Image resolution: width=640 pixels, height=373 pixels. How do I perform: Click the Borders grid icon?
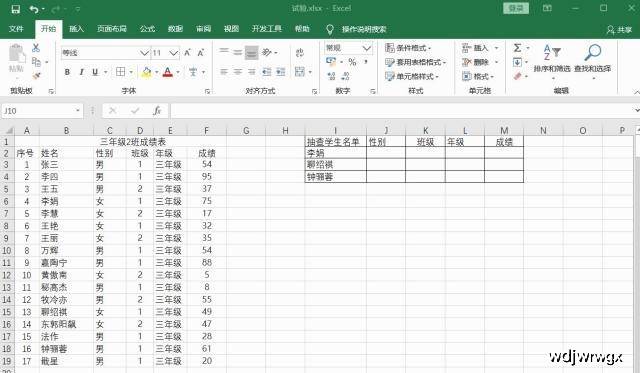pos(120,72)
